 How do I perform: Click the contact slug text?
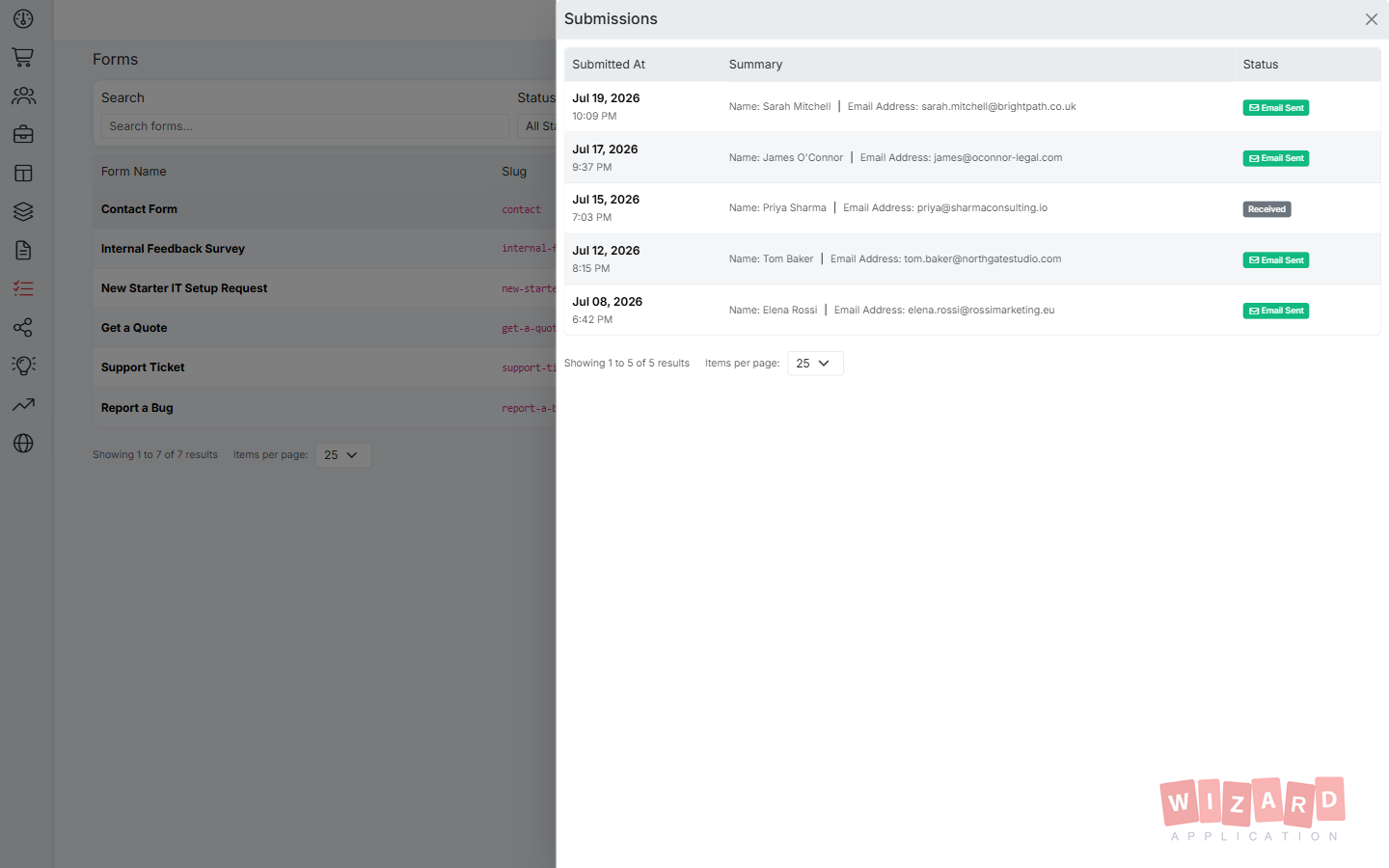pos(521,209)
